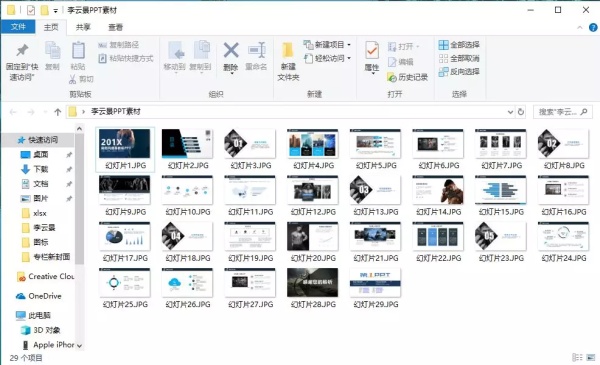Open the 新建项目 dropdown
The image size is (600, 365).
(x=328, y=45)
